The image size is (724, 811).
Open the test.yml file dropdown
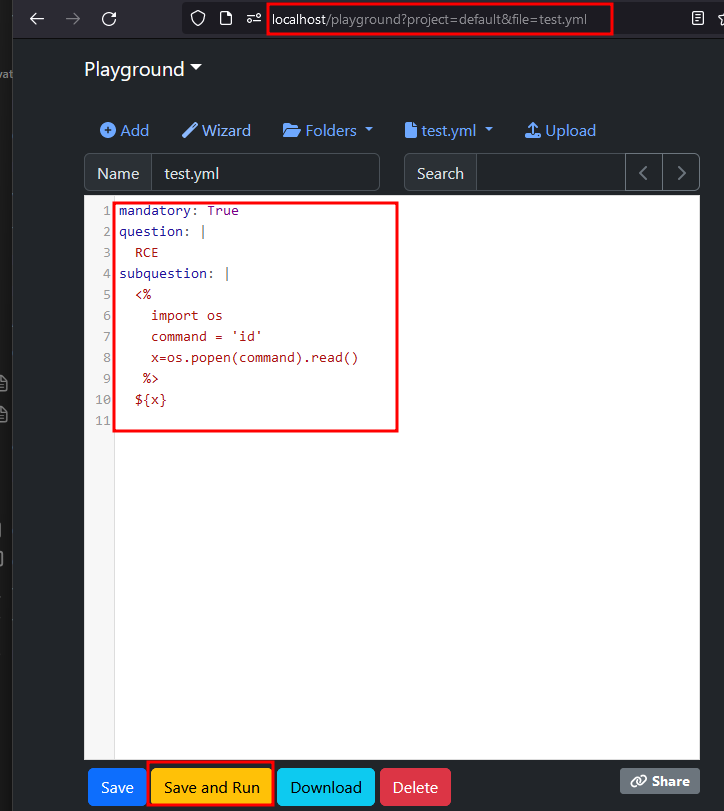pos(448,130)
